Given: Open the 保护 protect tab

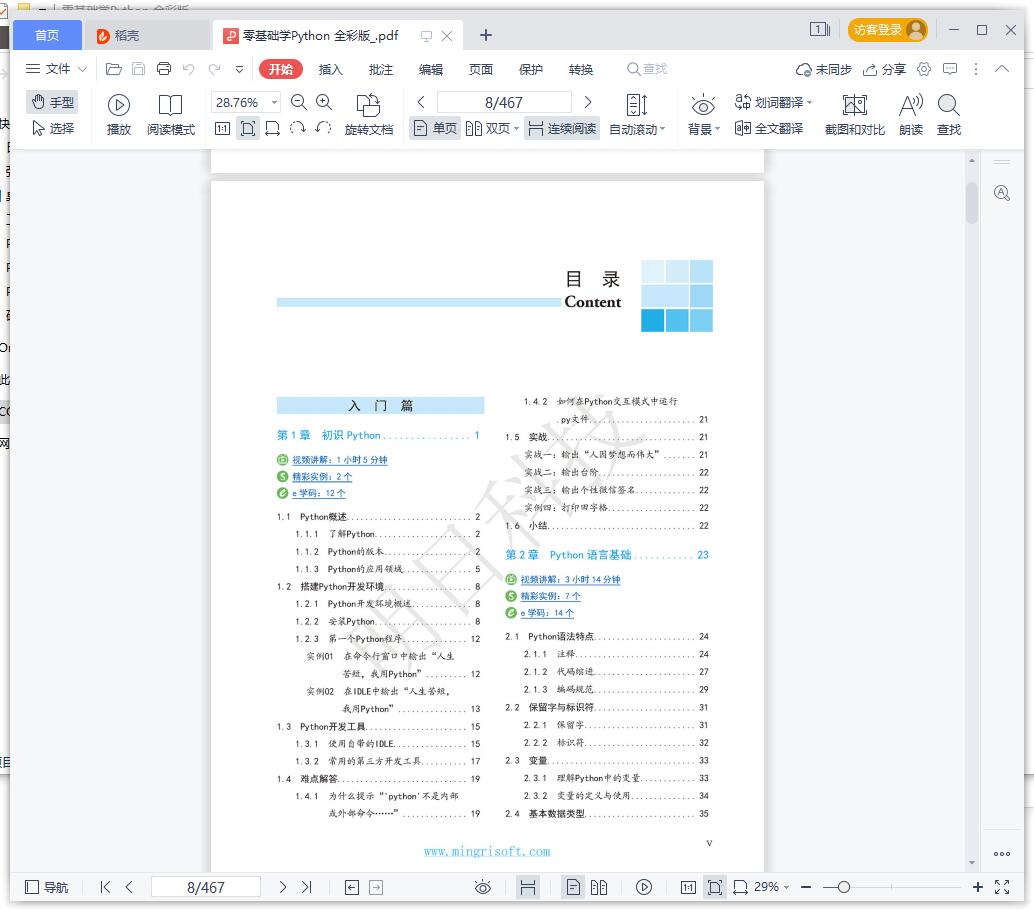Looking at the screenshot, I should click(x=531, y=69).
